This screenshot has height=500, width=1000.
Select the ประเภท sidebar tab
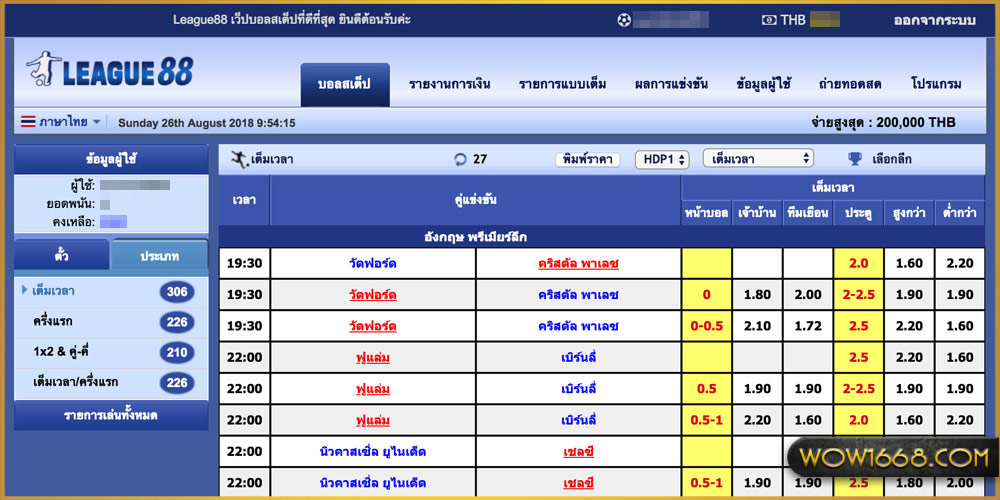[x=160, y=256]
